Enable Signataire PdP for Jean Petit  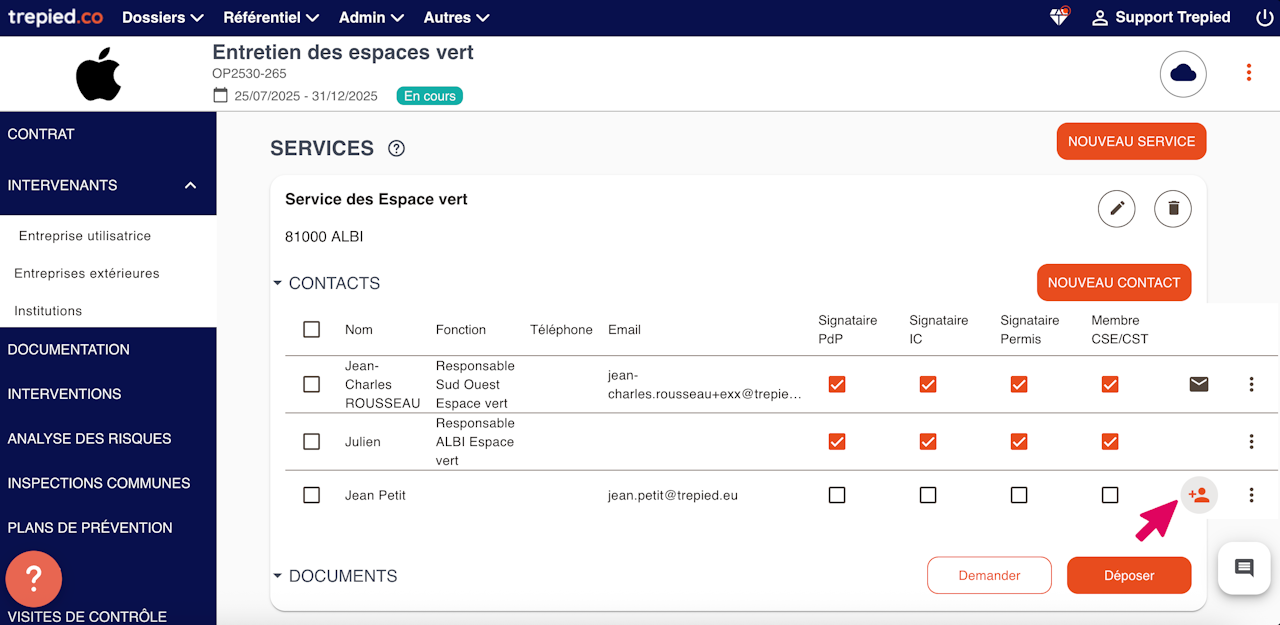point(837,495)
